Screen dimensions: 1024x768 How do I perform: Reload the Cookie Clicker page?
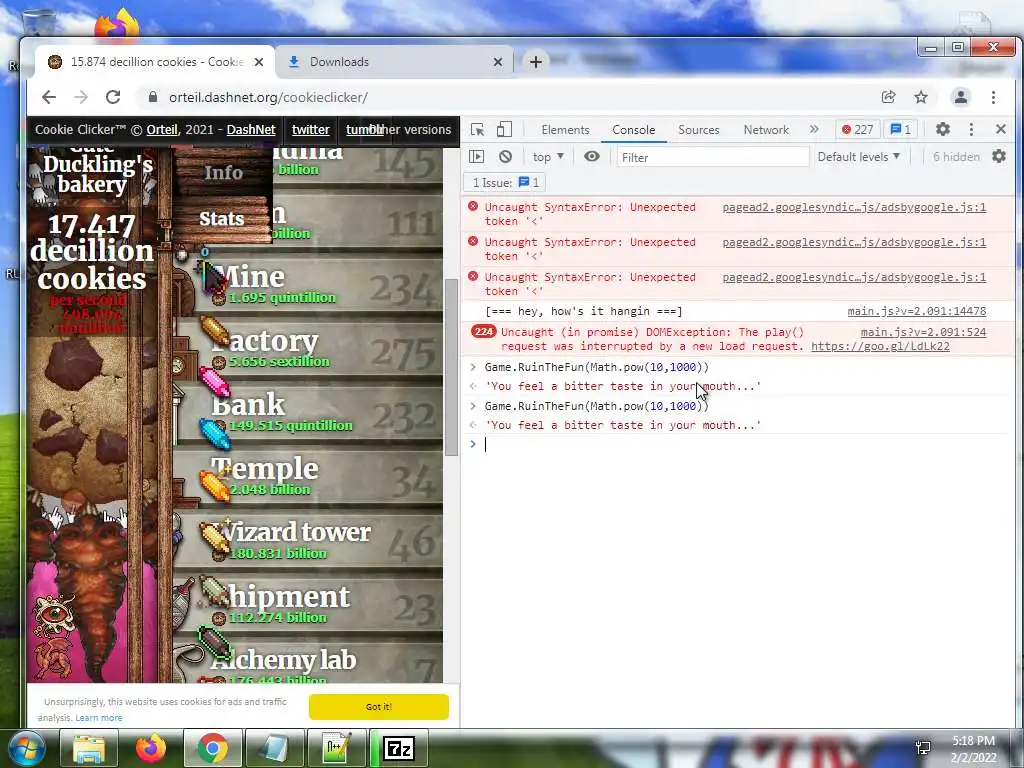pyautogui.click(x=113, y=97)
